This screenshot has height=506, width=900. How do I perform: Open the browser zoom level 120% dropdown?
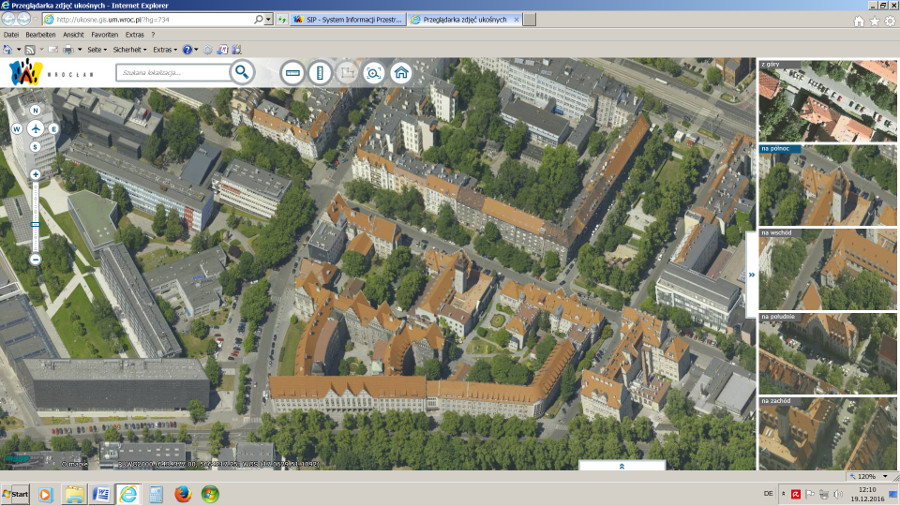[872, 476]
